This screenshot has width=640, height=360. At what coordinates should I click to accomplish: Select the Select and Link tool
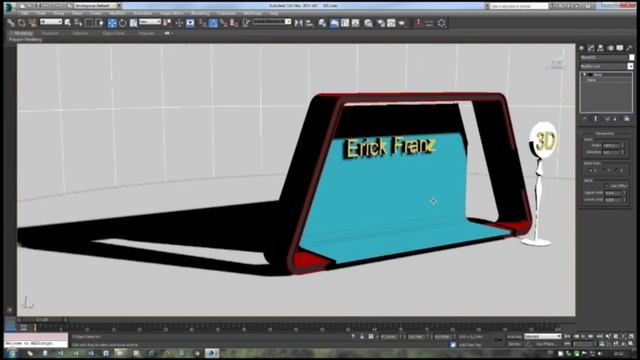click(11, 23)
